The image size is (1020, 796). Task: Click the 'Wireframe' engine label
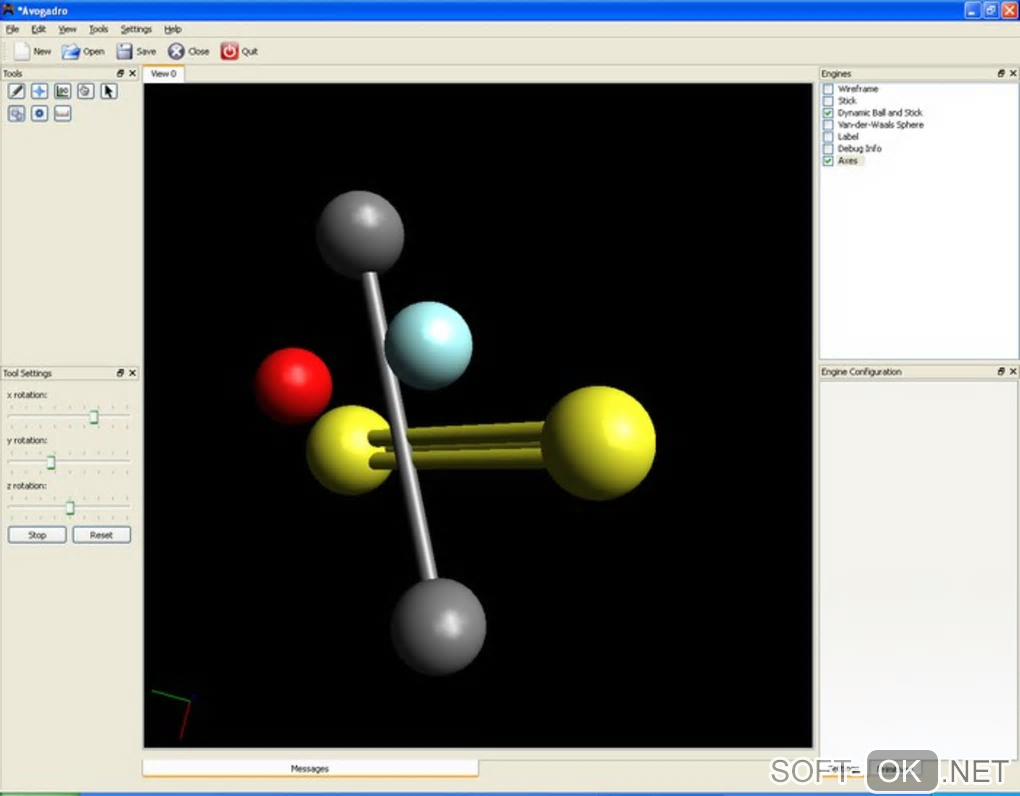pyautogui.click(x=858, y=89)
